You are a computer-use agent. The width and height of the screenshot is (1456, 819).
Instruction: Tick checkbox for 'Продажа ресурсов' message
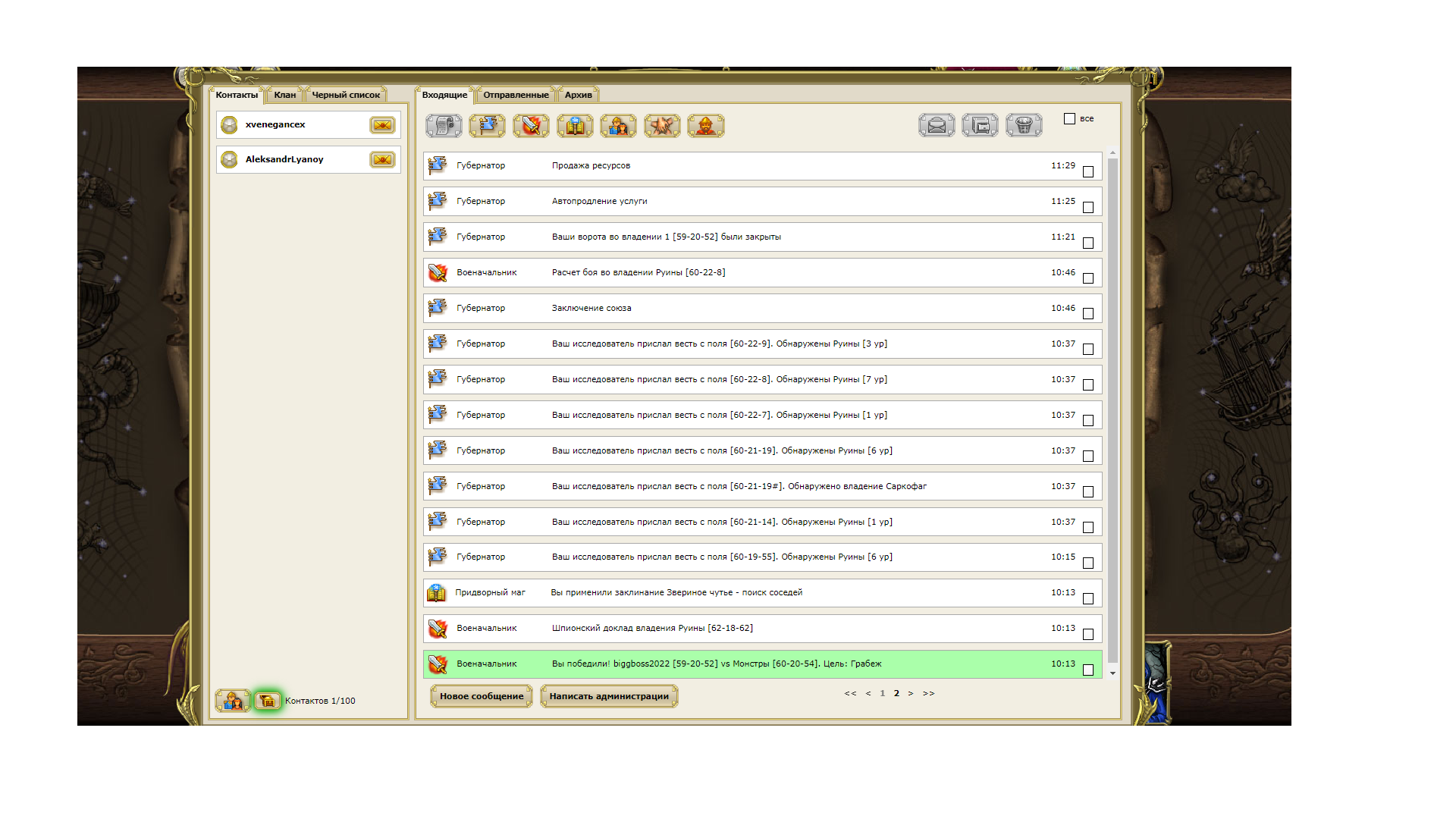click(1088, 172)
